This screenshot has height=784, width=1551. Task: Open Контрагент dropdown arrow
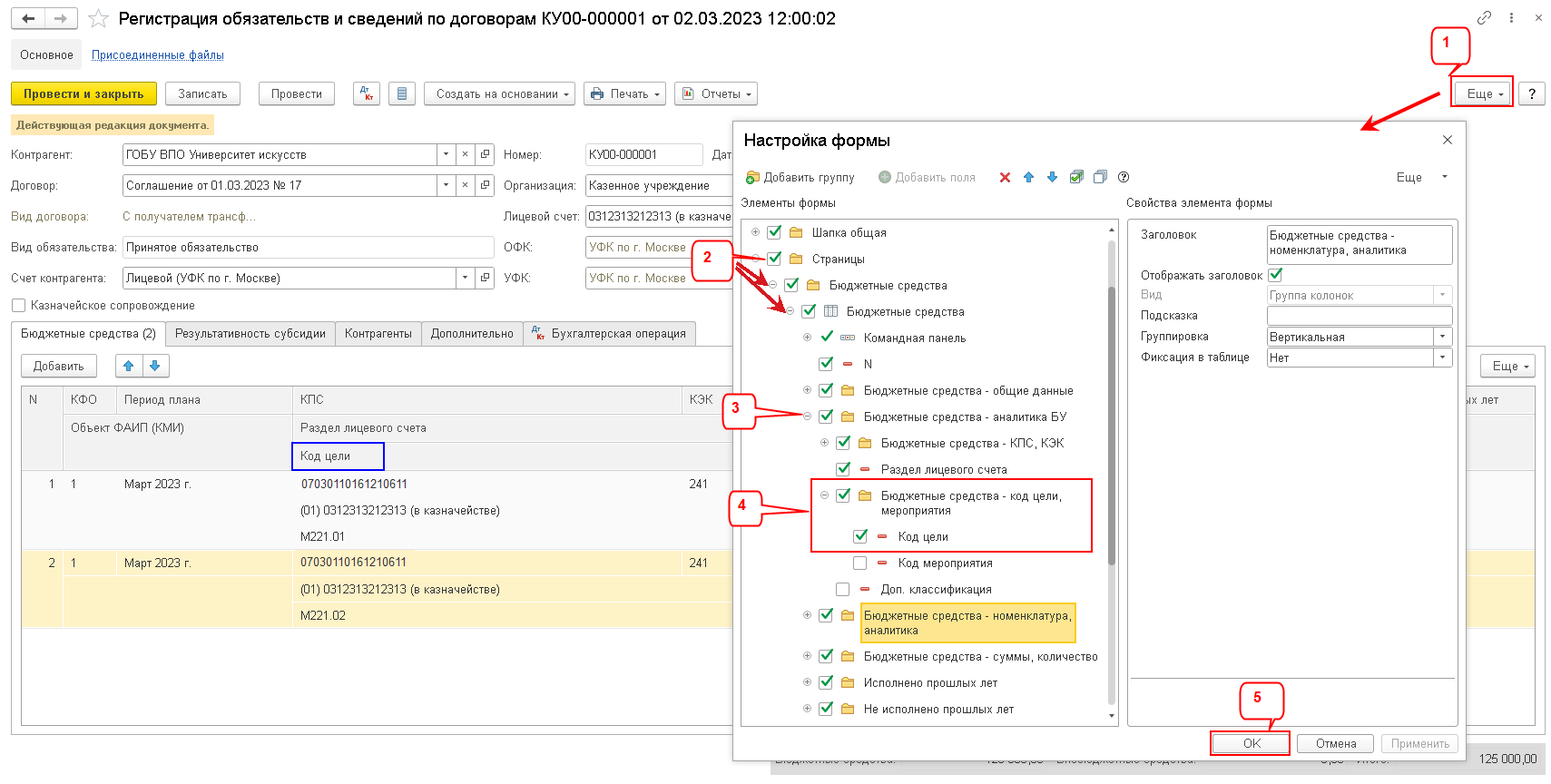[x=446, y=154]
